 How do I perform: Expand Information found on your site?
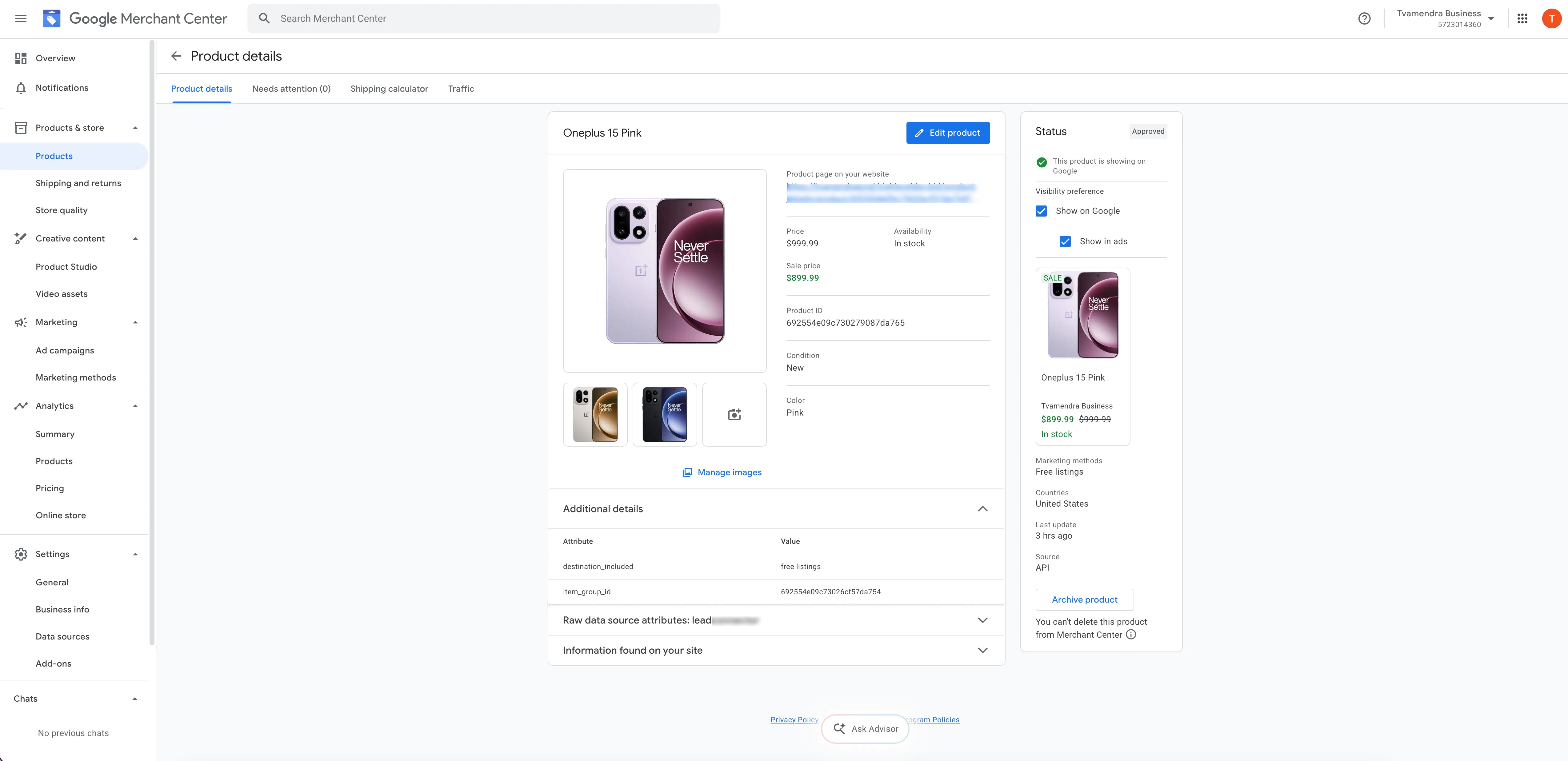(x=982, y=650)
